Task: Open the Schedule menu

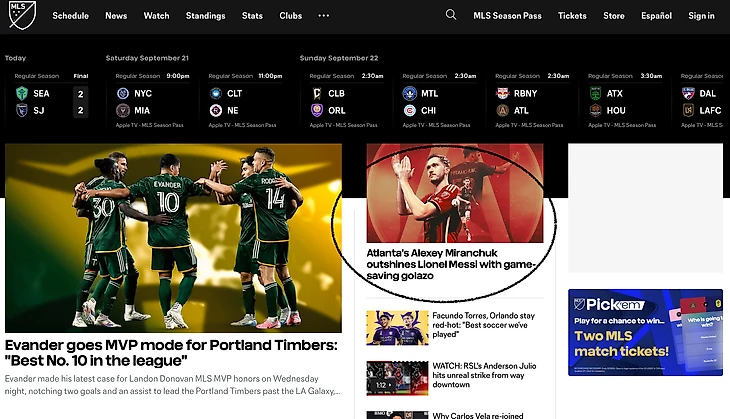Action: pos(70,15)
